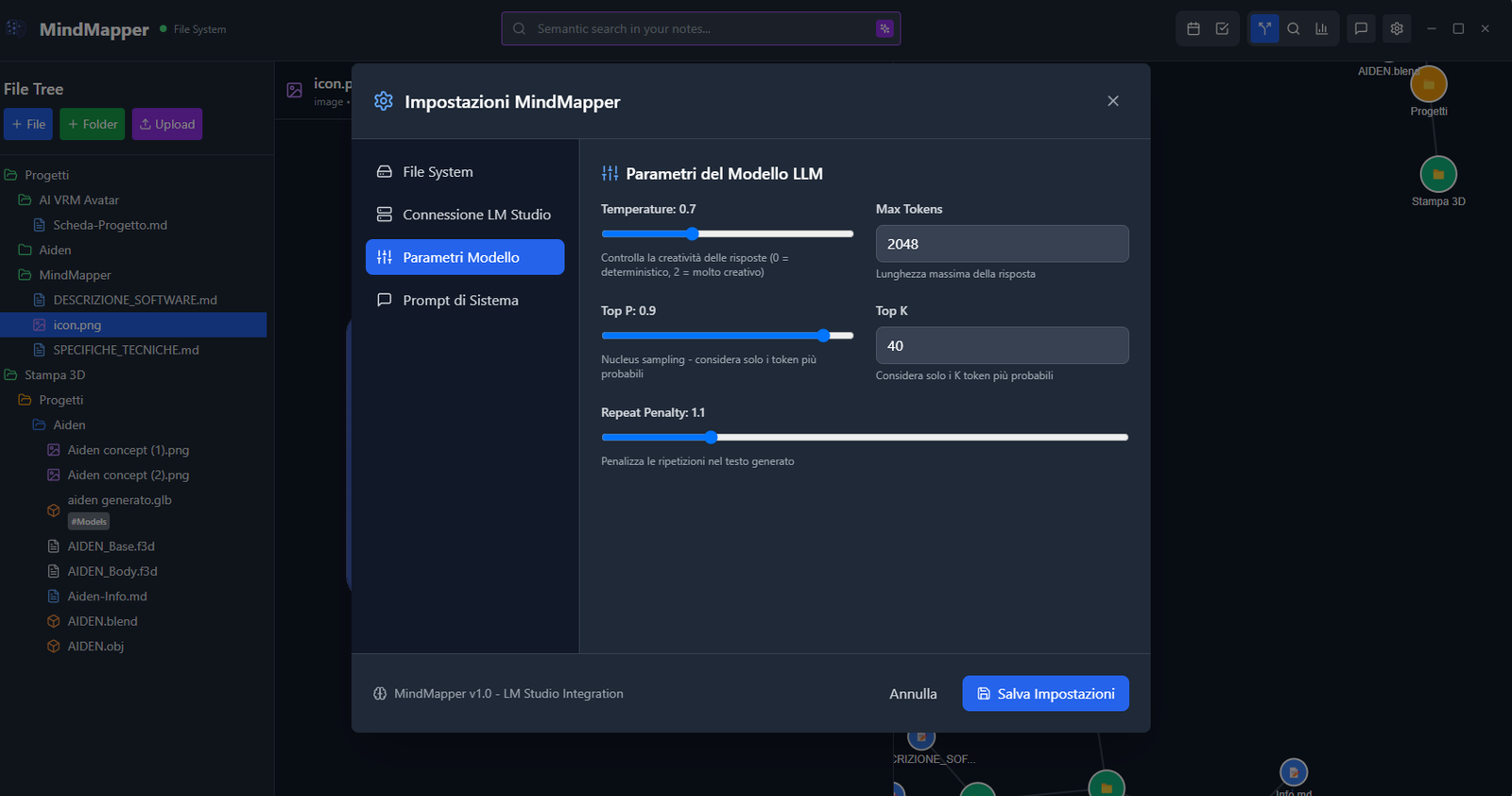Click the Max Tokens input field

(x=1002, y=244)
